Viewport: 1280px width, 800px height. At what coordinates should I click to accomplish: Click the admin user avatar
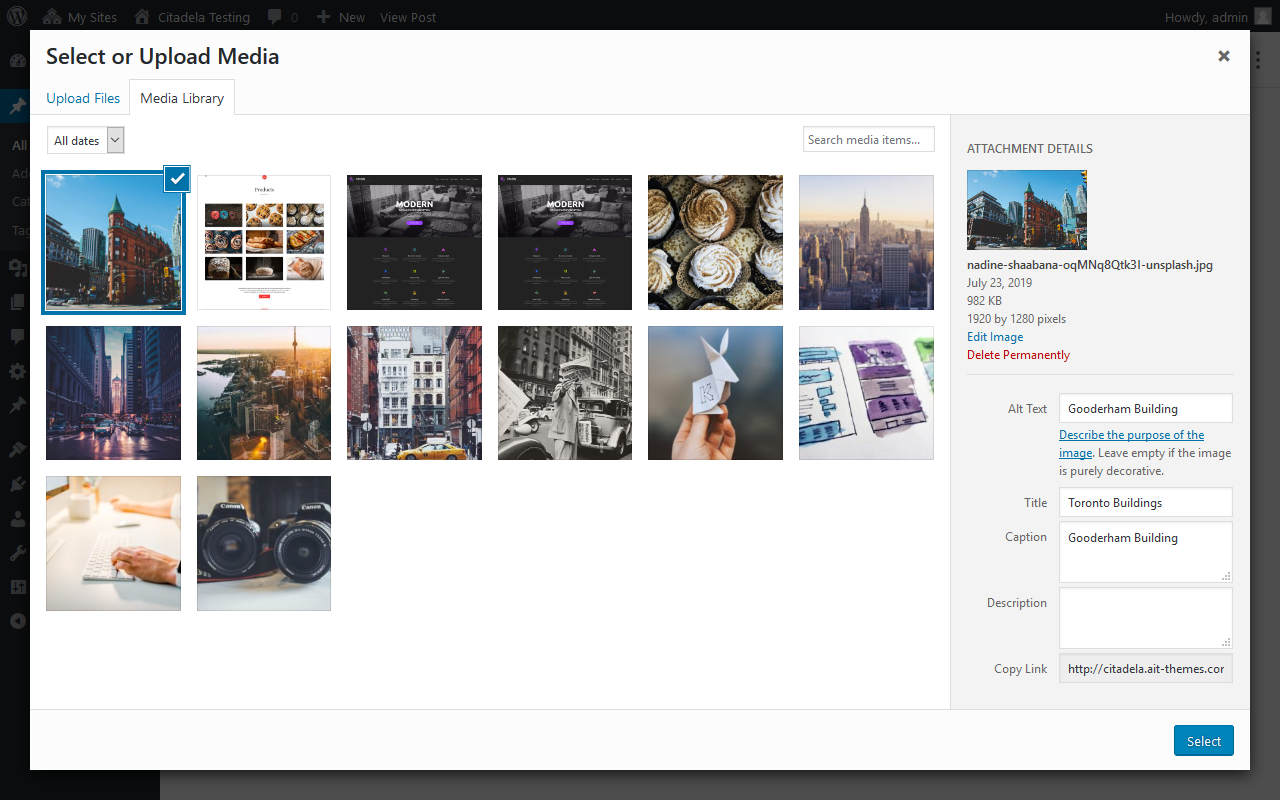(1263, 17)
